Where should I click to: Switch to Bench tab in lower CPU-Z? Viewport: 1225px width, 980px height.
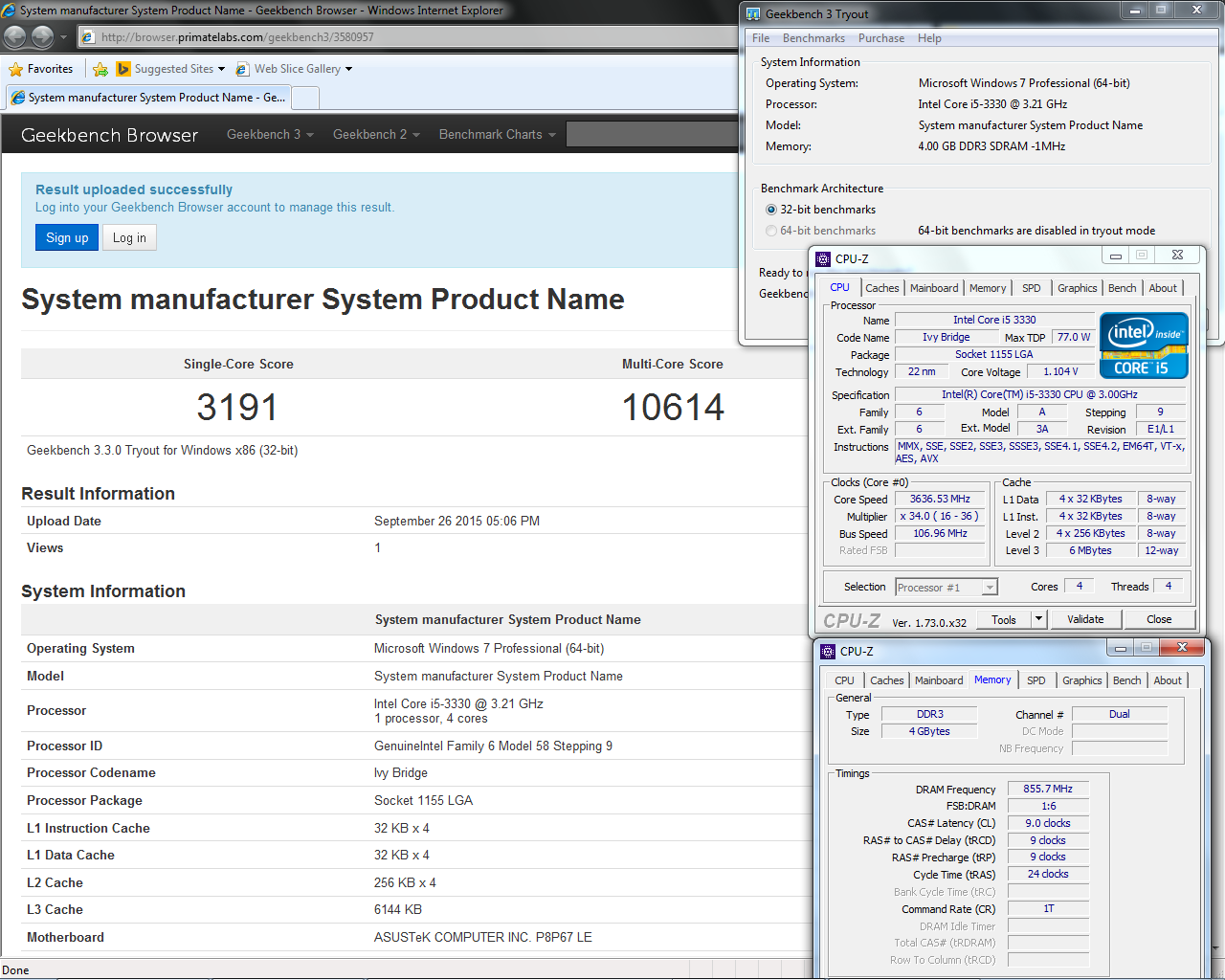coord(1127,680)
